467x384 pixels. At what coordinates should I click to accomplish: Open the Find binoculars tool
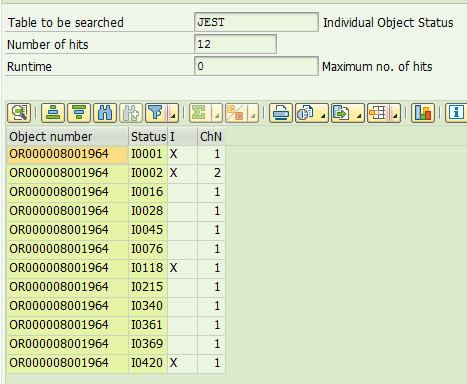pos(105,113)
